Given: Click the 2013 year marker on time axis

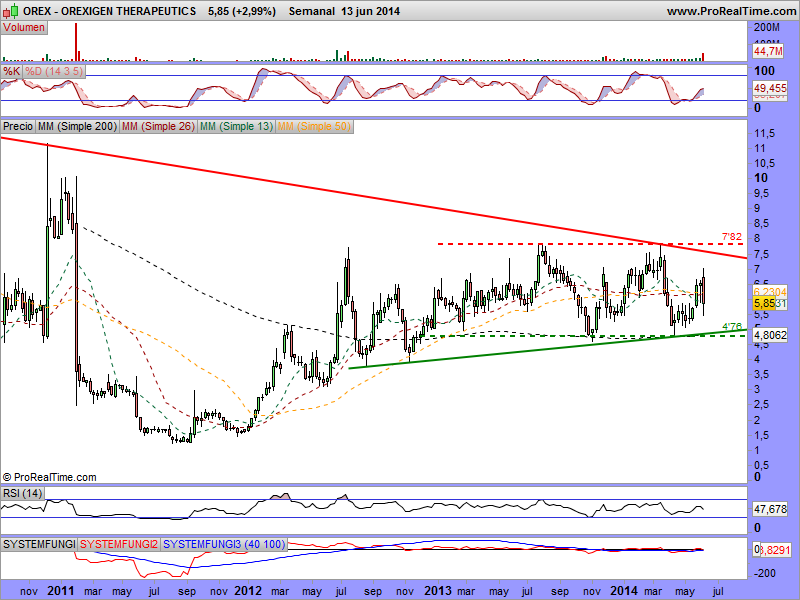Looking at the screenshot, I should click(x=438, y=591).
